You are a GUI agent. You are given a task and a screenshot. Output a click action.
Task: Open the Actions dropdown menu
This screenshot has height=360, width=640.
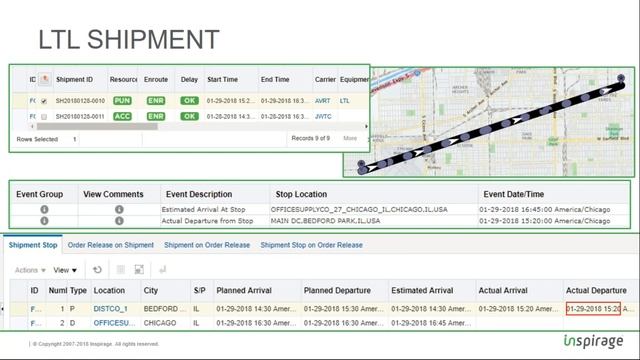tap(30, 270)
